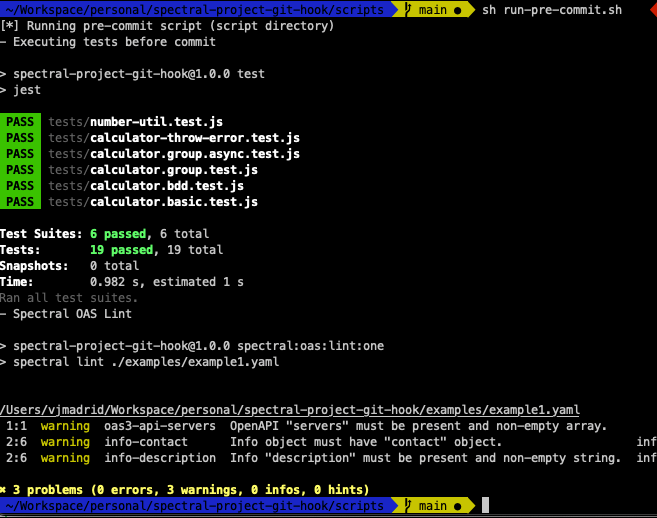Click file name number-util.test.js
The height and width of the screenshot is (518, 657).
tap(156, 122)
